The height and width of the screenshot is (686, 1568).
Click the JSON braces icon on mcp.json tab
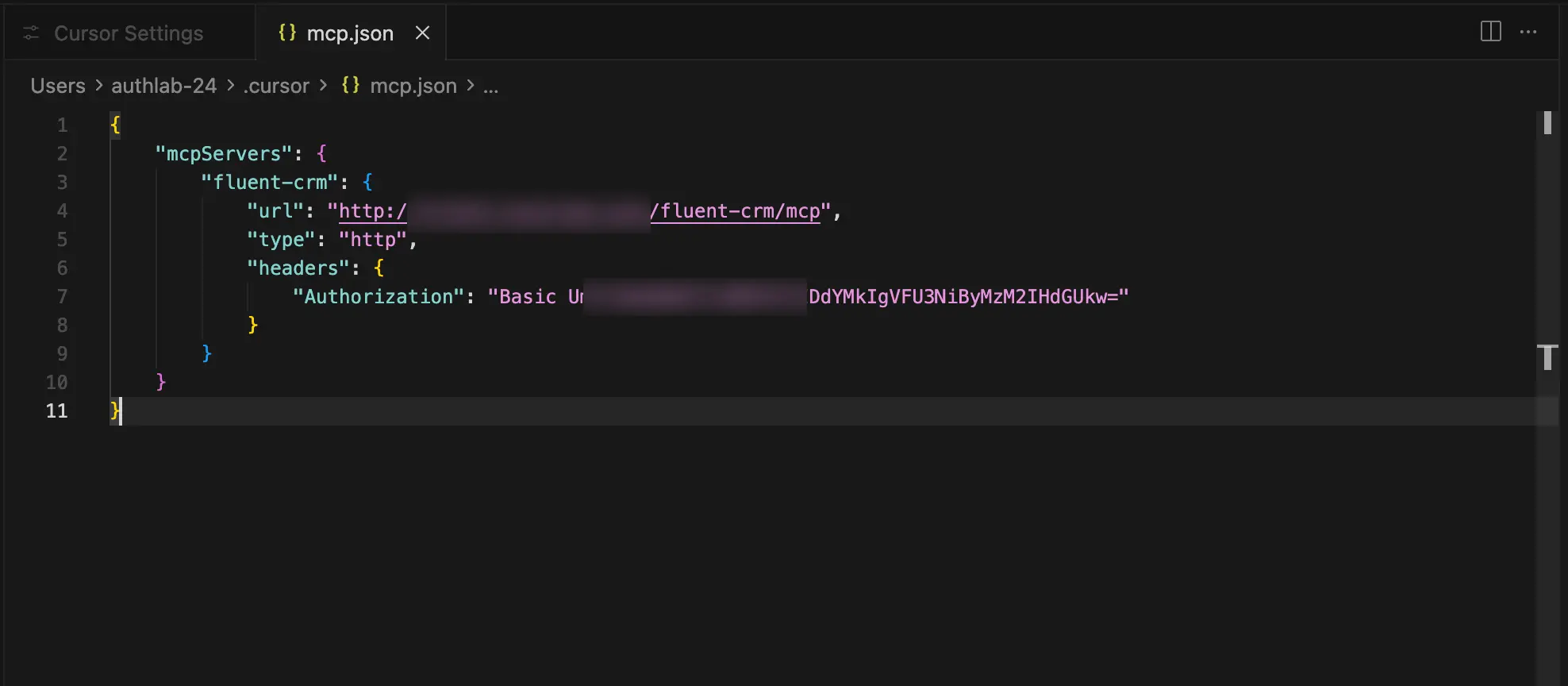pos(287,33)
